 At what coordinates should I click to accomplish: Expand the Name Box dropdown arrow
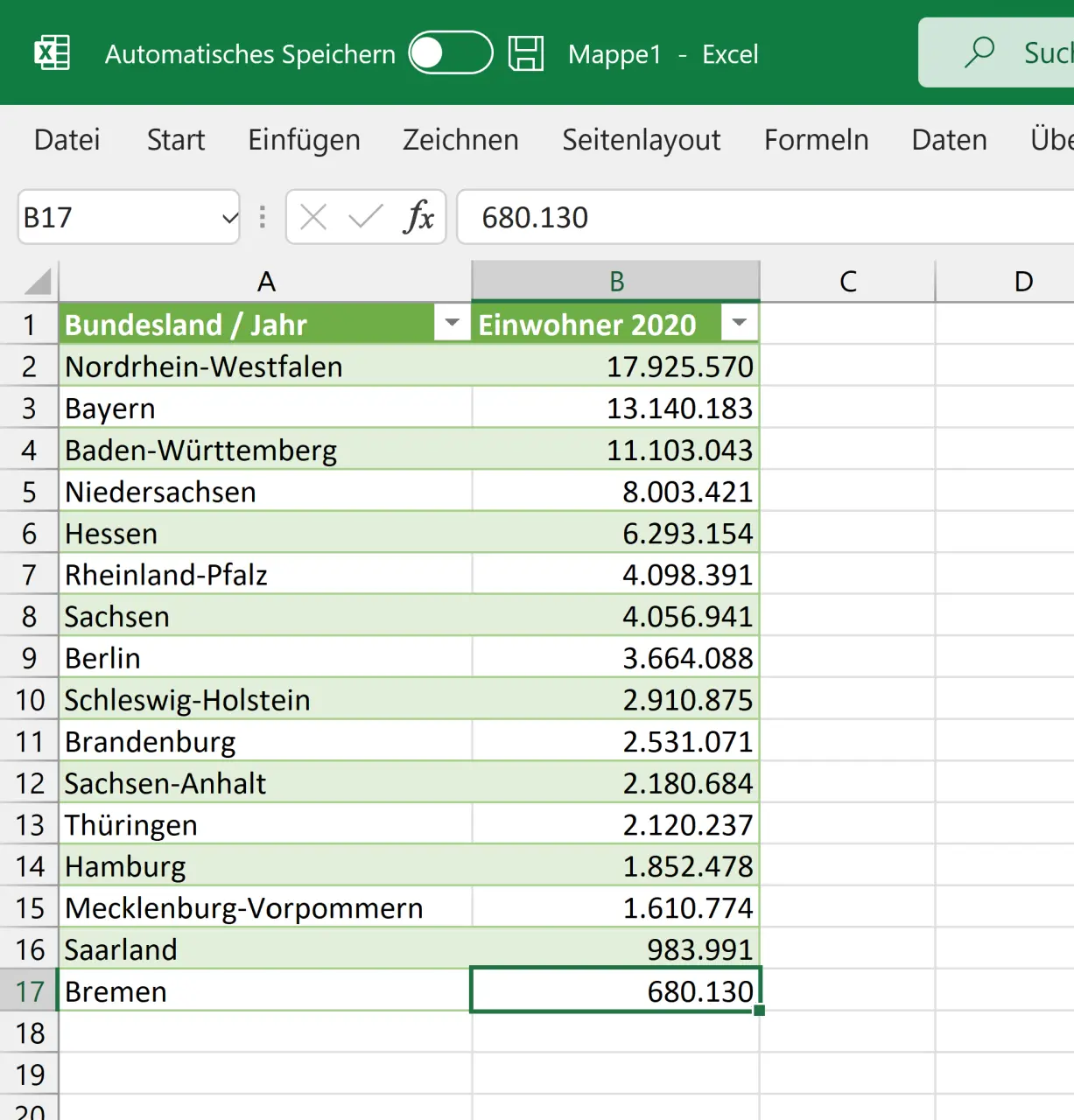229,217
